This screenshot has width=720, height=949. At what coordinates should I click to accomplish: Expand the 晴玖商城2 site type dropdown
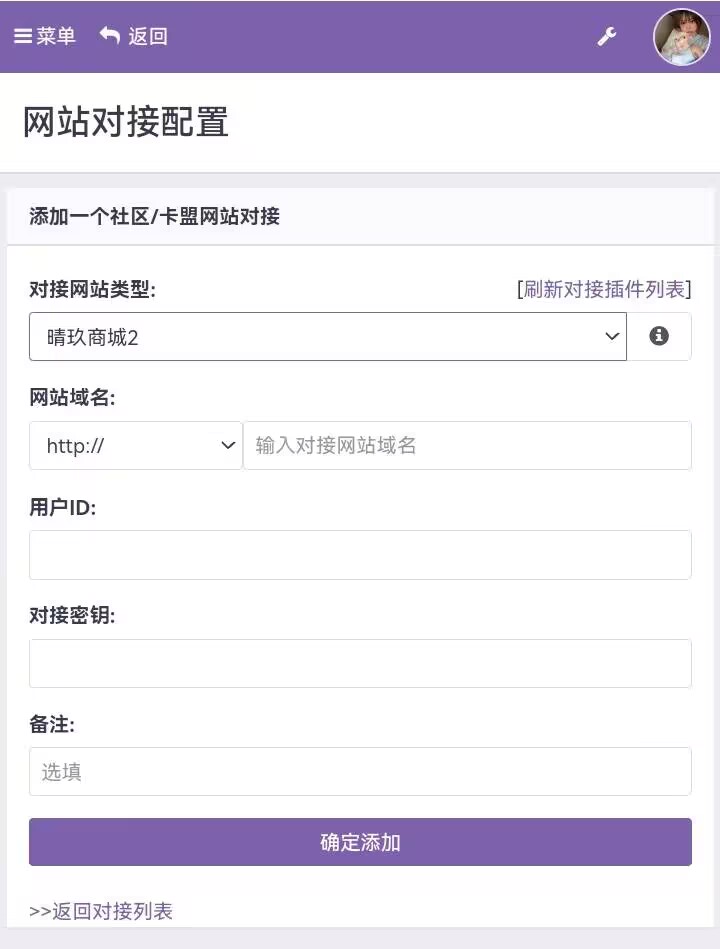tap(327, 337)
